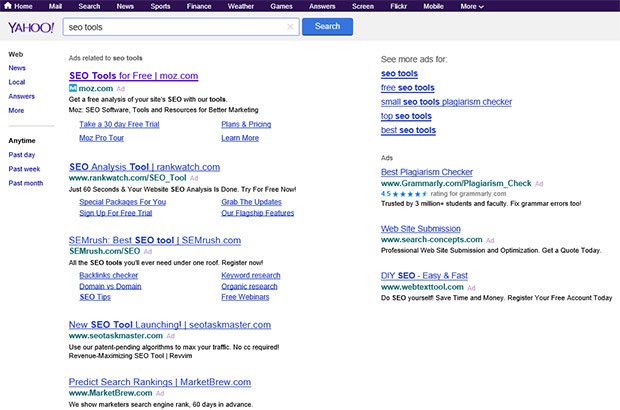
Task: Click related search 'top seo tools'
Action: 406,116
